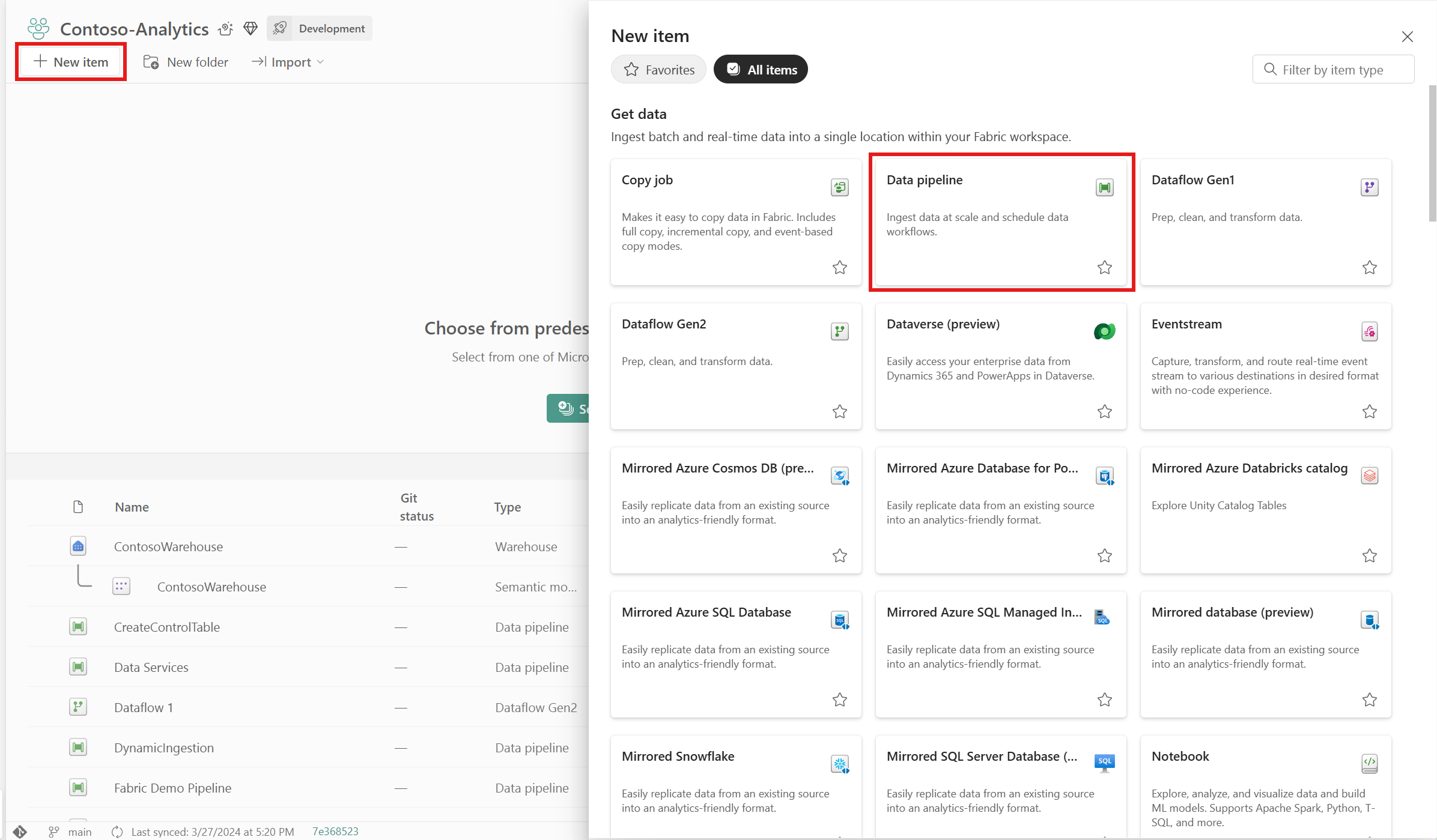Screen dimensions: 1437x840
Task: Click the Dataflow 1 row icon
Action: coord(78,707)
